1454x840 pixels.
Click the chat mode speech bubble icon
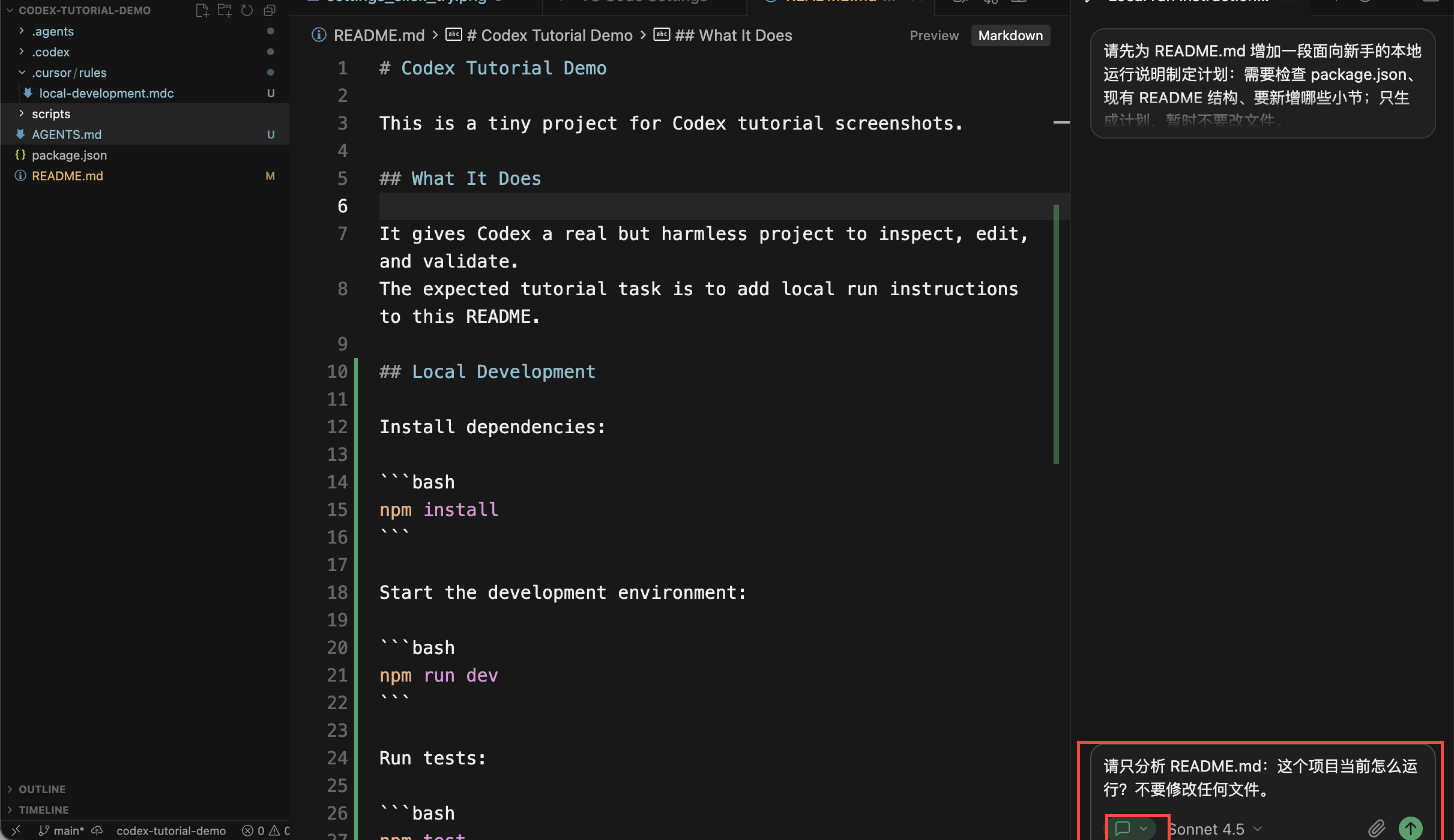click(1122, 829)
